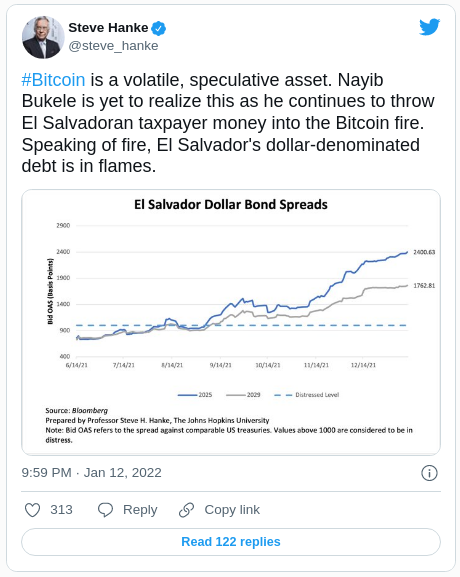Screen dimensions: 460x577
Task: Click the Steve Hanke display name
Action: point(108,28)
